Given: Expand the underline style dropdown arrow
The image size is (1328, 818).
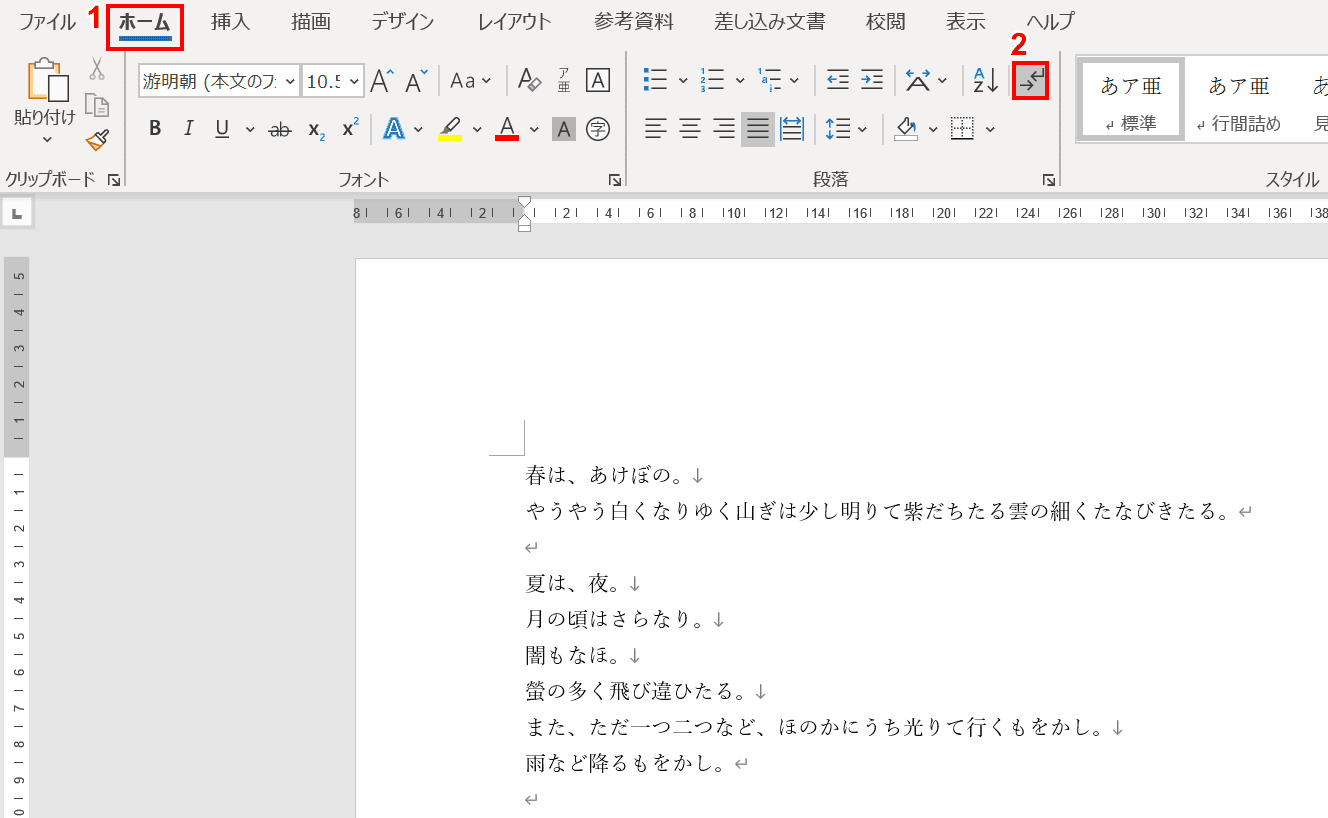Looking at the screenshot, I should click(249, 129).
